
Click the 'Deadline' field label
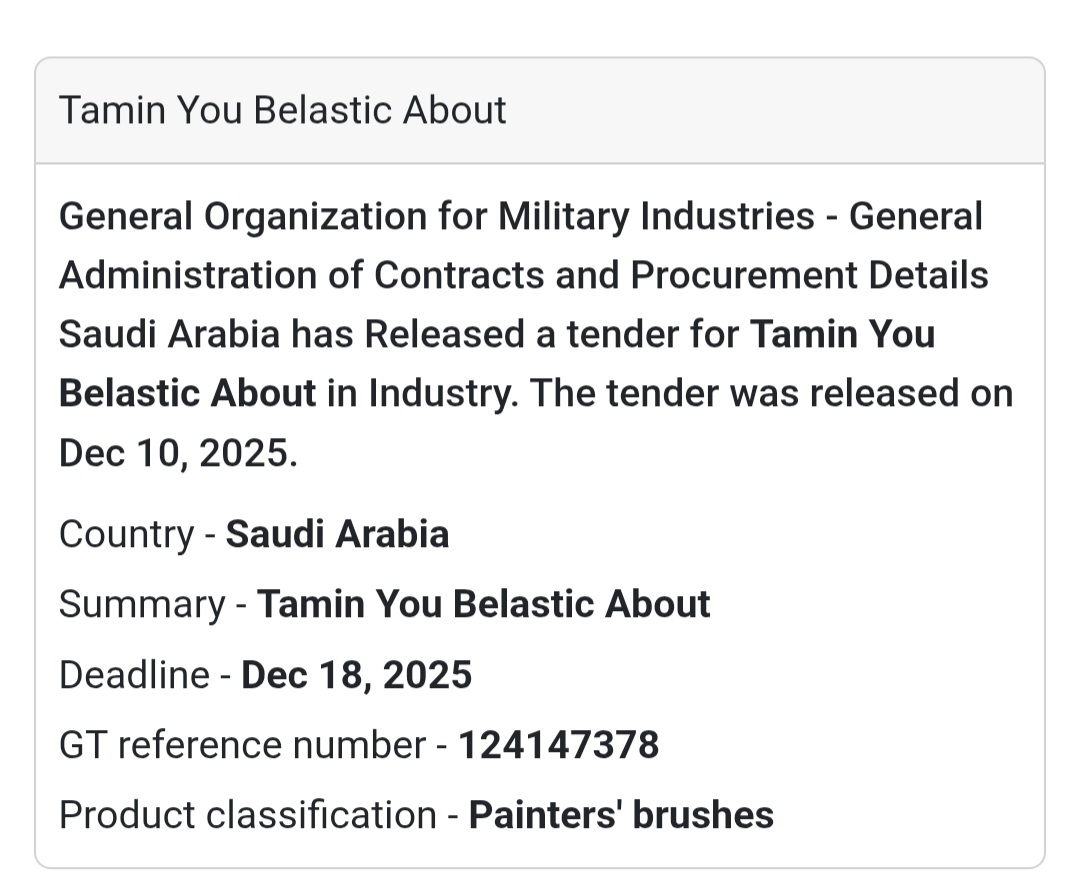click(134, 675)
